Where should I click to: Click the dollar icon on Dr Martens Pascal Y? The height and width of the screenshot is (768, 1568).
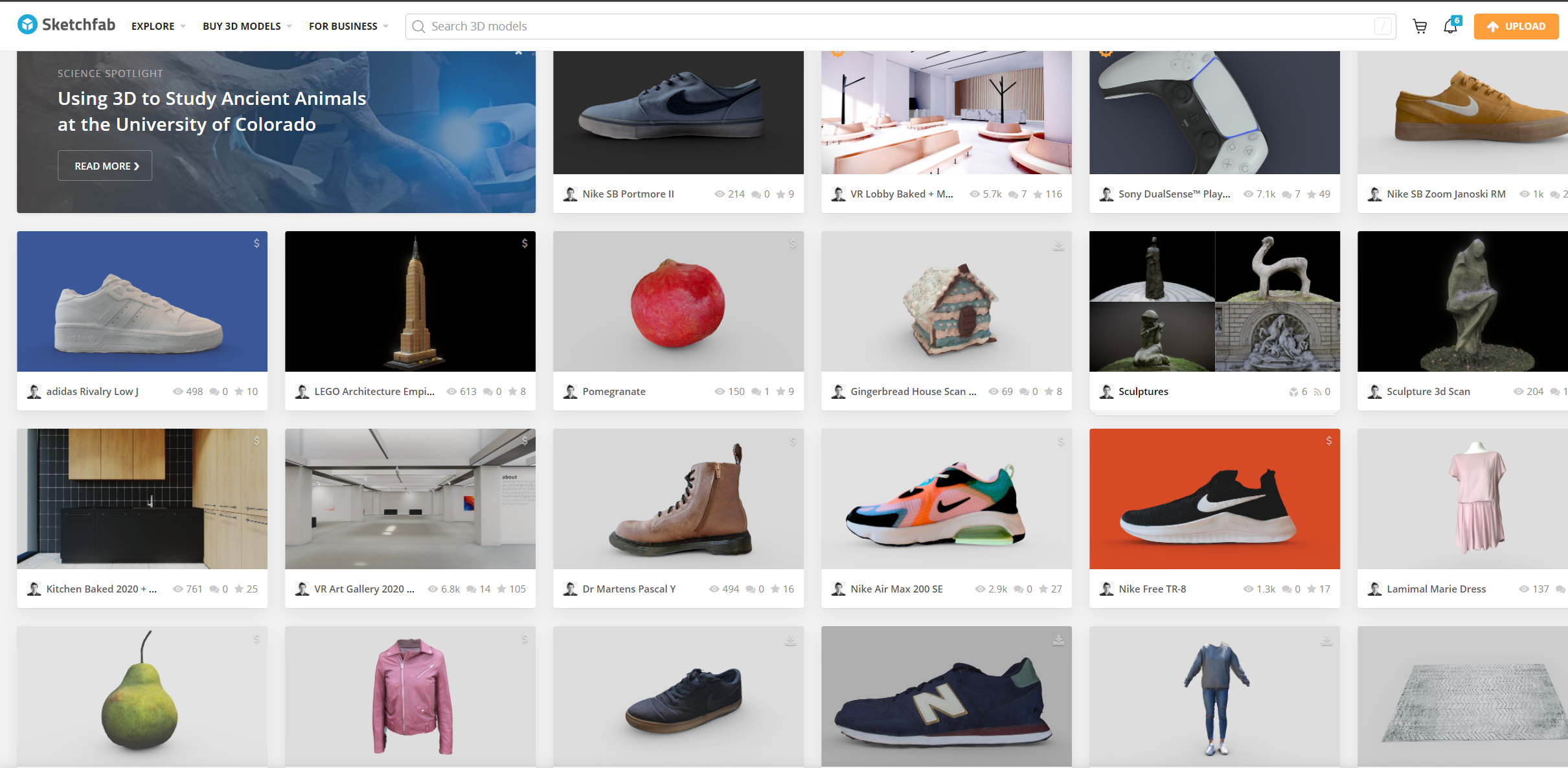793,442
